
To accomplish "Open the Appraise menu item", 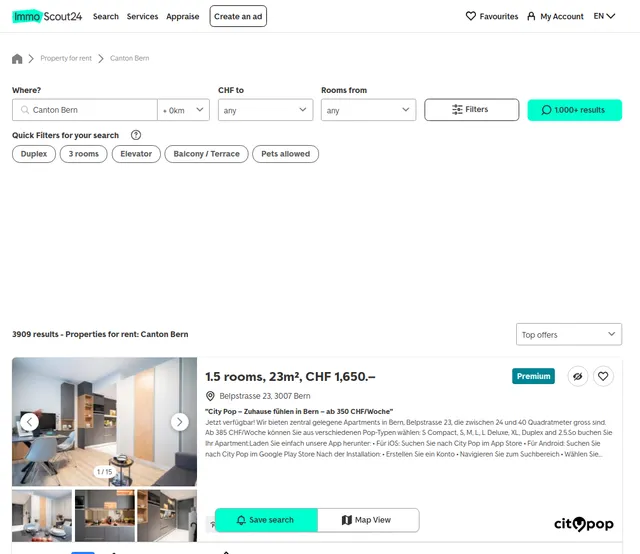I will [182, 16].
